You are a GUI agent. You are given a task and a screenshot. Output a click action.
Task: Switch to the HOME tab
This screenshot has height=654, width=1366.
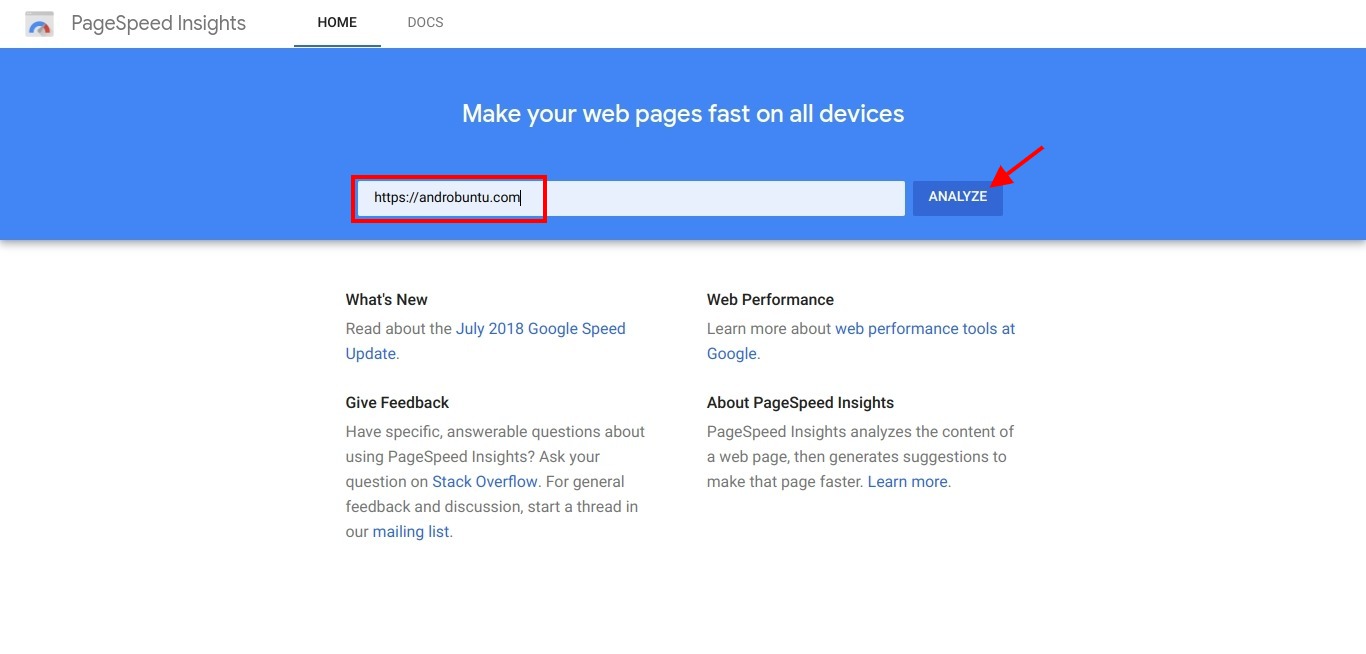point(336,22)
